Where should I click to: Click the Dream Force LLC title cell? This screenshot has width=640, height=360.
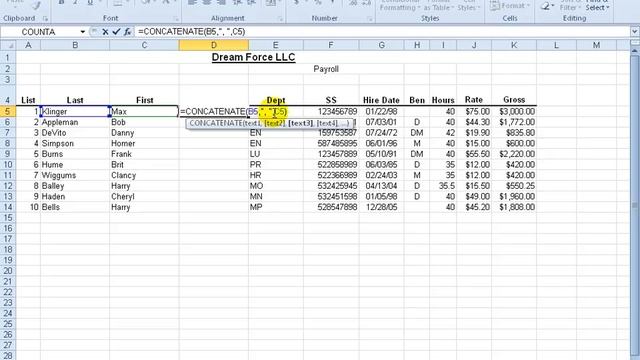click(253, 57)
